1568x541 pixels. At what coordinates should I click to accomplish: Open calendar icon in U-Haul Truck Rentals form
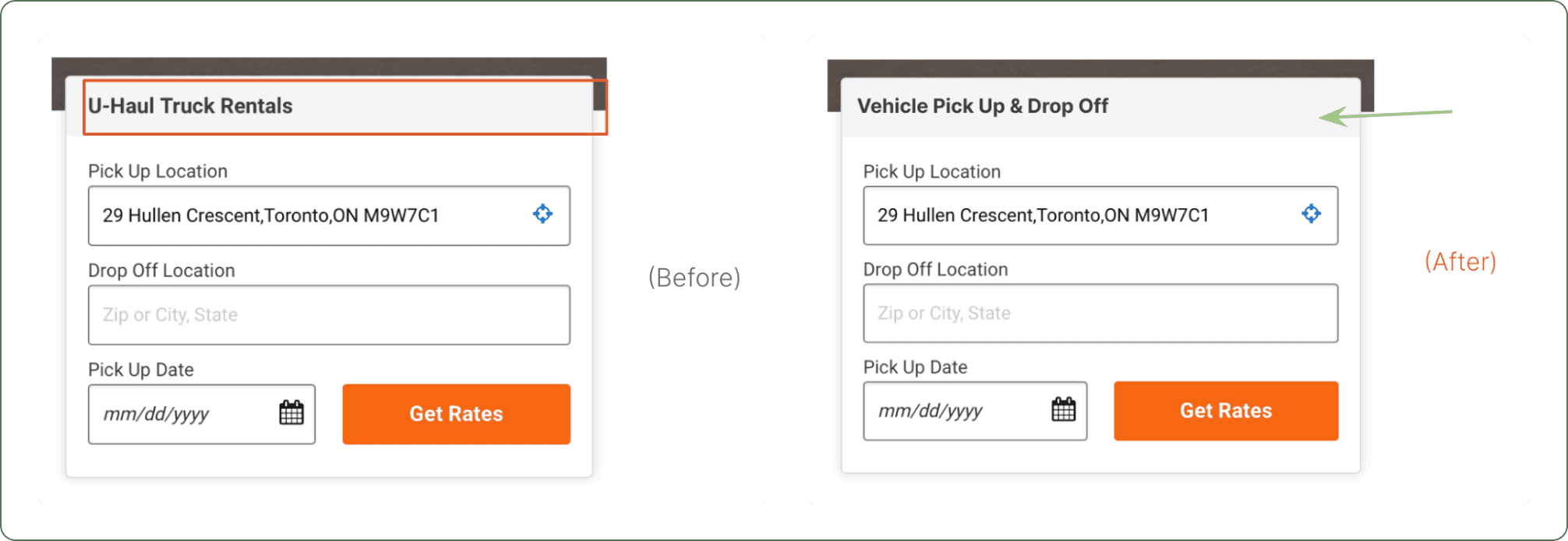coord(291,412)
